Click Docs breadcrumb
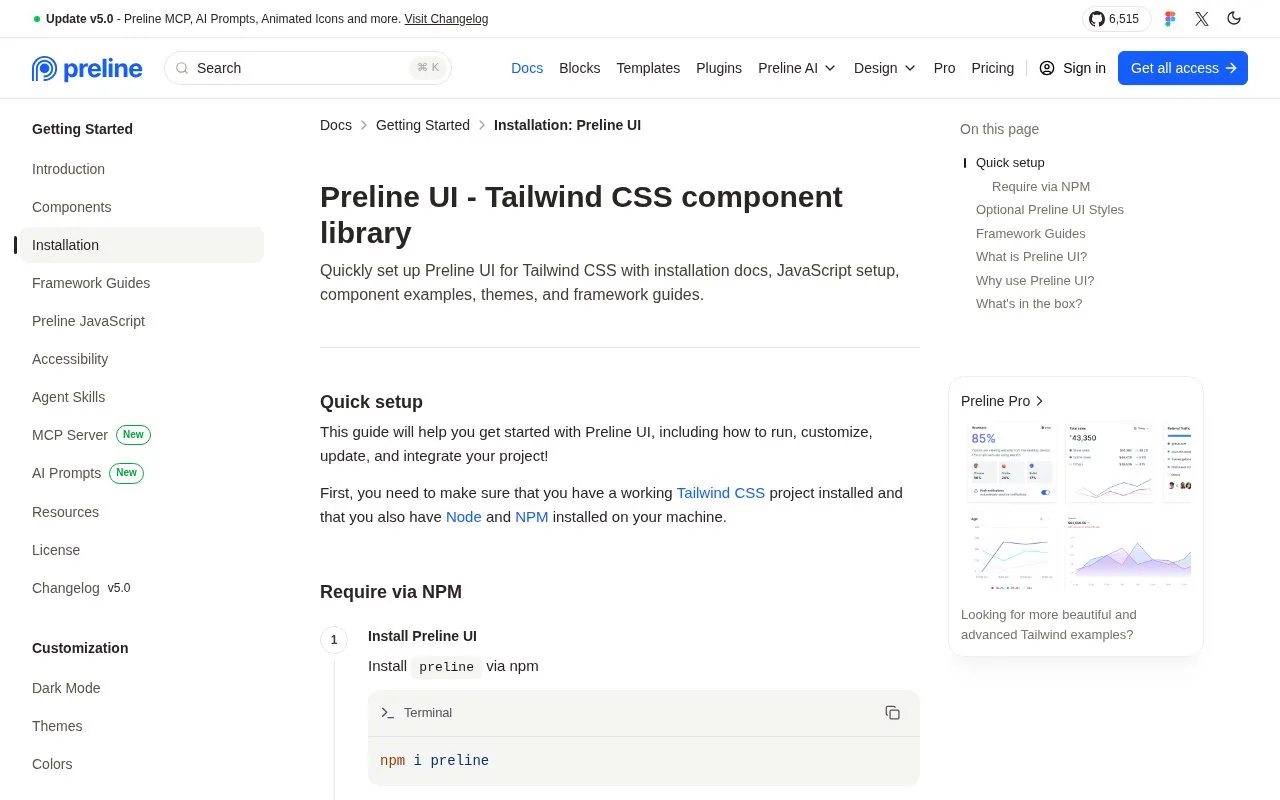This screenshot has height=800, width=1280. pyautogui.click(x=336, y=125)
